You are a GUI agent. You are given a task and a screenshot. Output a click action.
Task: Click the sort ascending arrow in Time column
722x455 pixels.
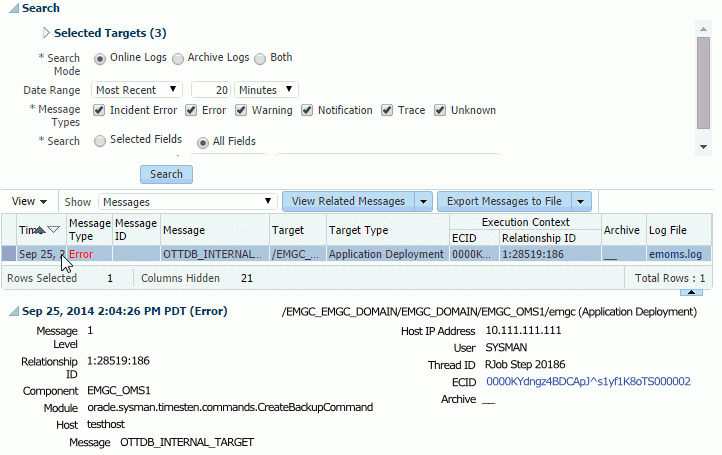point(41,230)
